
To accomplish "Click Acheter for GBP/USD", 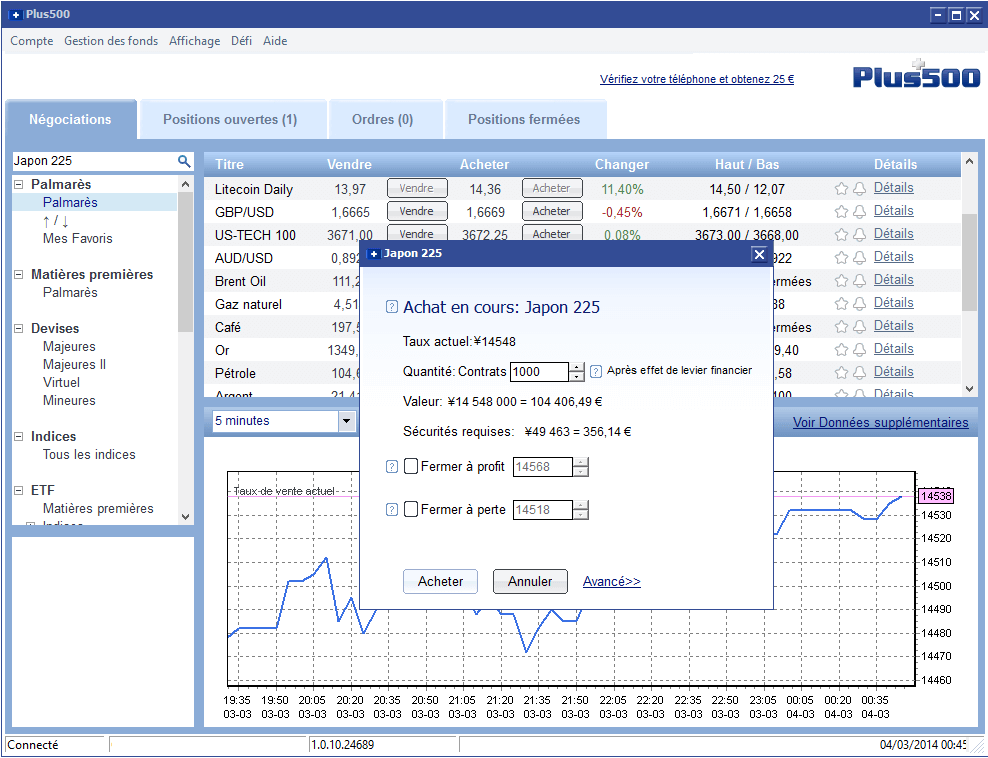I will [x=552, y=211].
